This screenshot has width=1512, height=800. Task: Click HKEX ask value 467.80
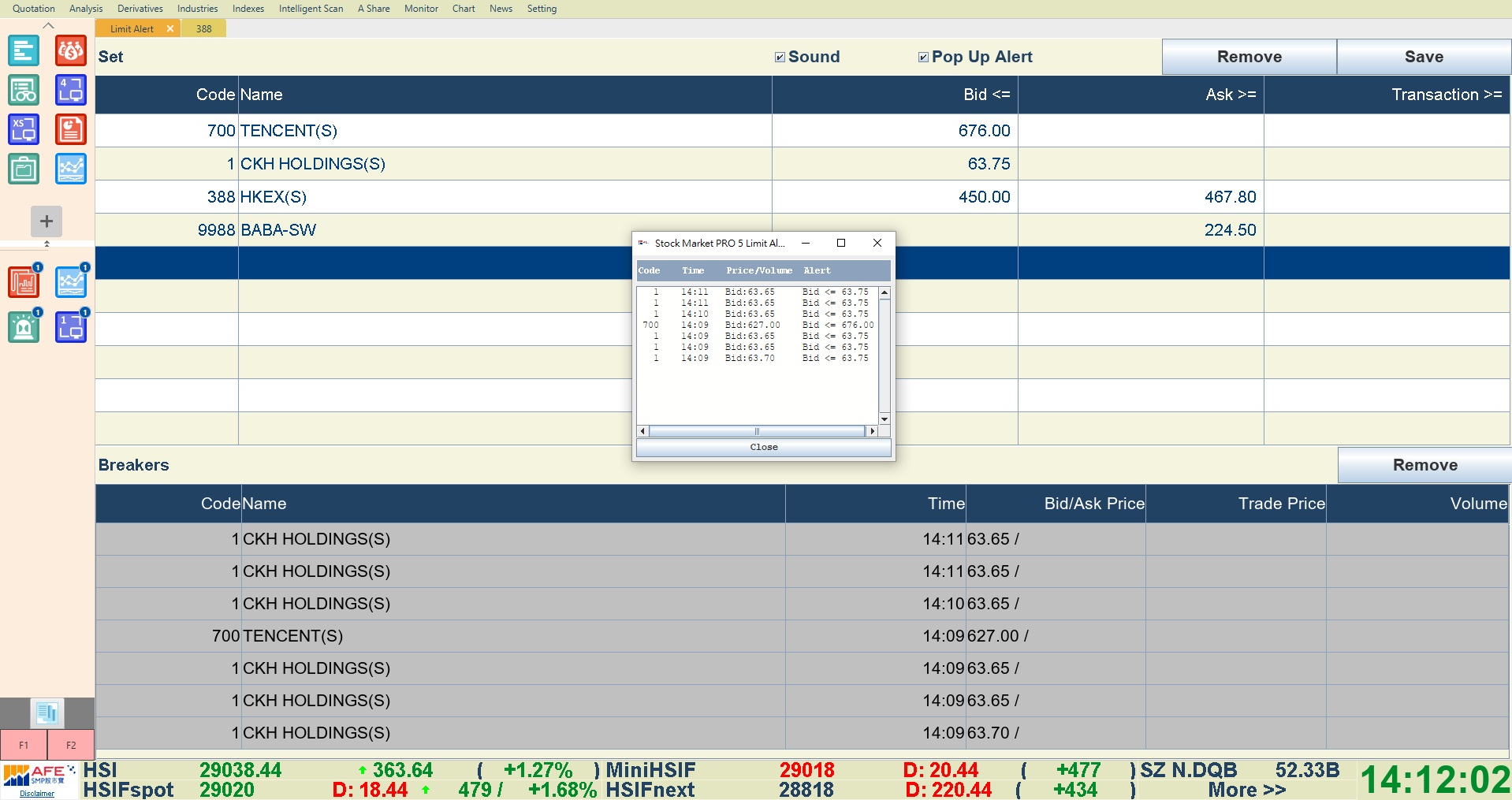tap(1230, 197)
